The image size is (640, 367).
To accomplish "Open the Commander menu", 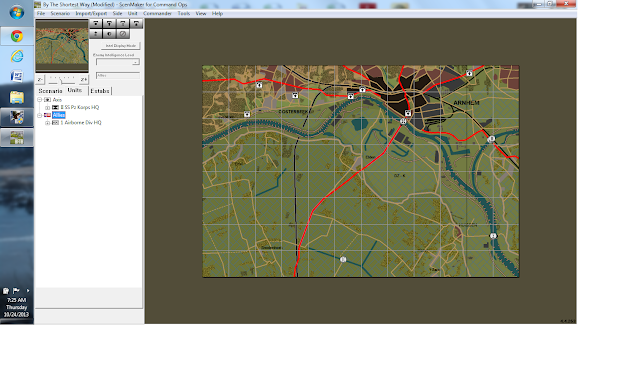I will coord(157,13).
